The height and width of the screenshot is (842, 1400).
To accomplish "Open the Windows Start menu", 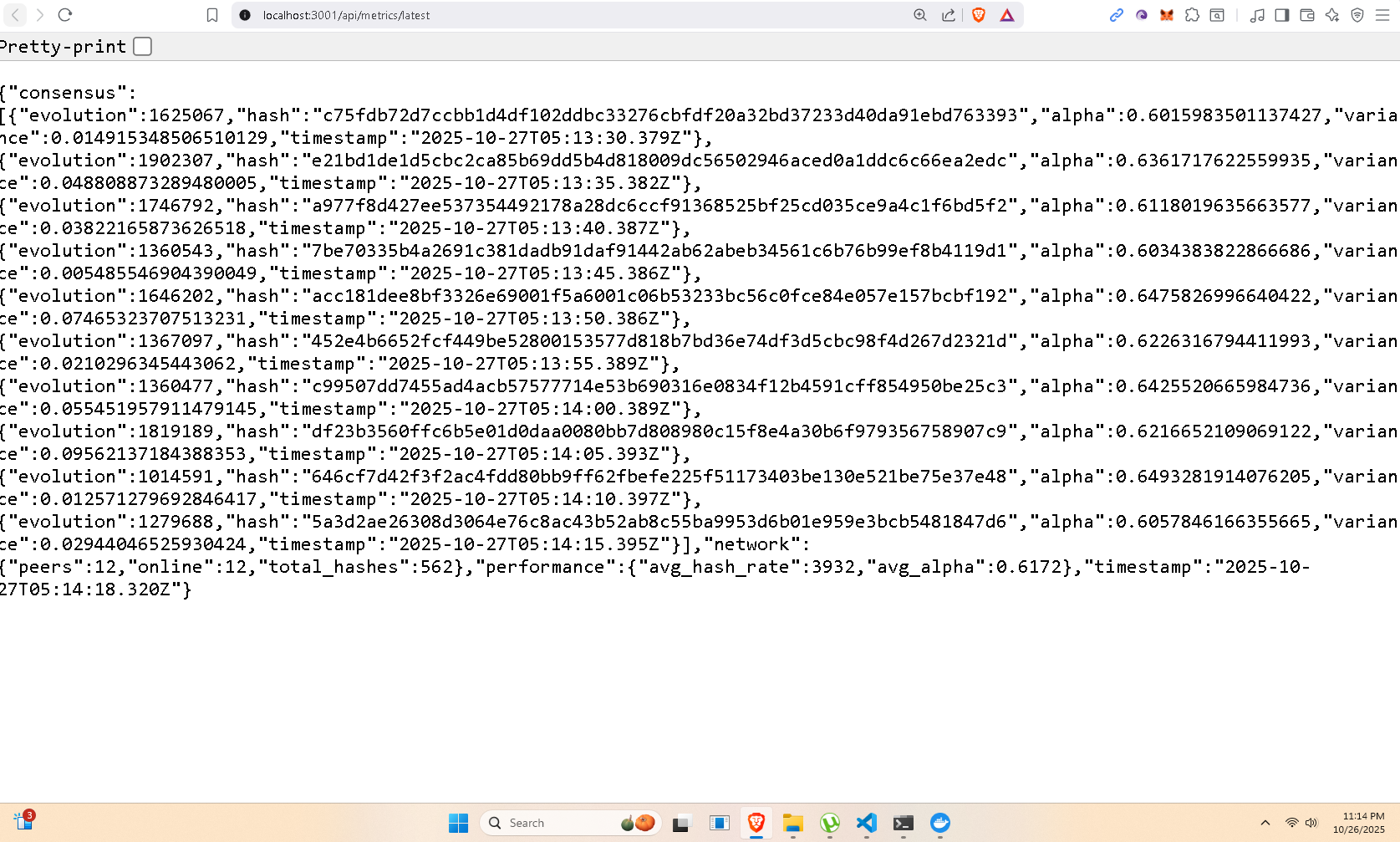I will 458,823.
